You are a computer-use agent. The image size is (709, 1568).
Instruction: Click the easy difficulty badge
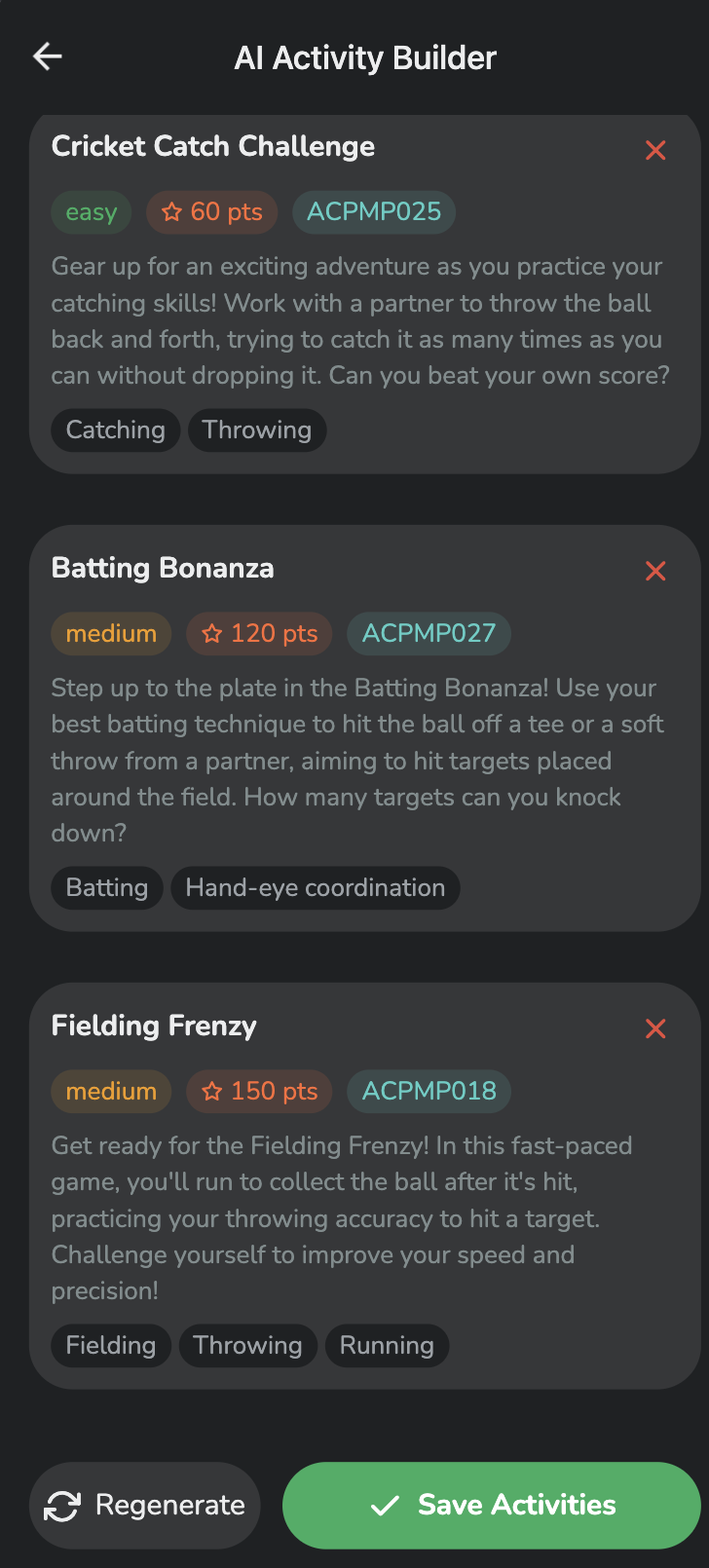91,211
